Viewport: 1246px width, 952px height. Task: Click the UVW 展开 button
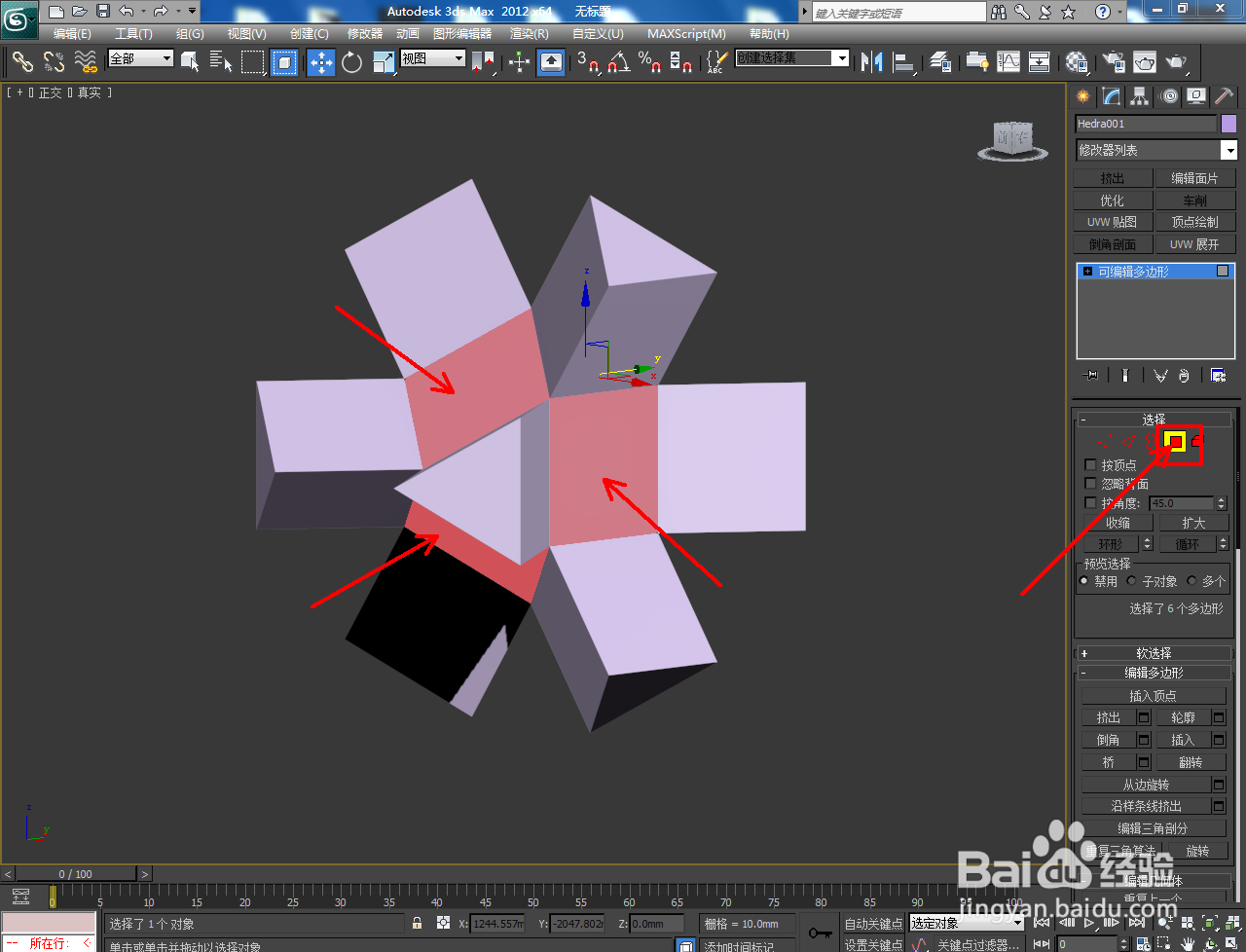[x=1194, y=244]
